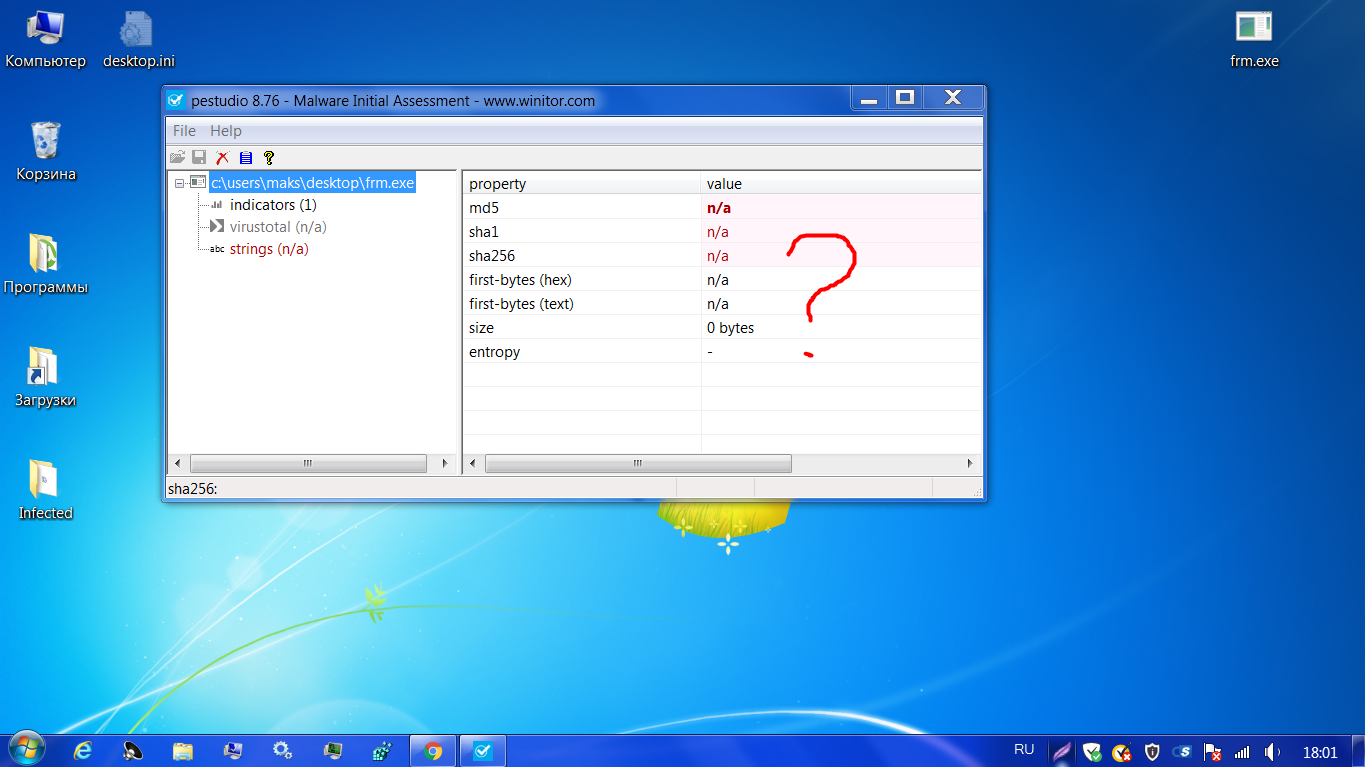The image size is (1365, 767).
Task: Click the property table scrollbar left arrow
Action: pyautogui.click(x=473, y=464)
